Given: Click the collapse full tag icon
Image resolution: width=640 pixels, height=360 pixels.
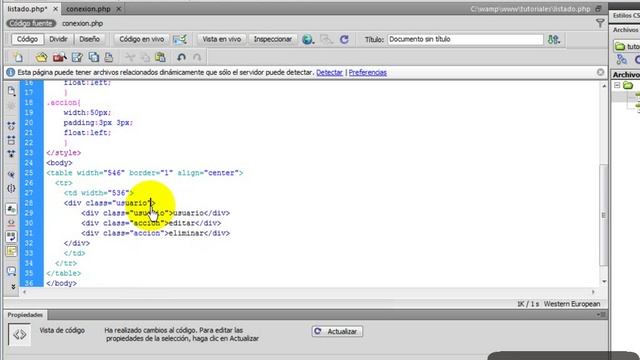Looking at the screenshot, I should point(11,126).
